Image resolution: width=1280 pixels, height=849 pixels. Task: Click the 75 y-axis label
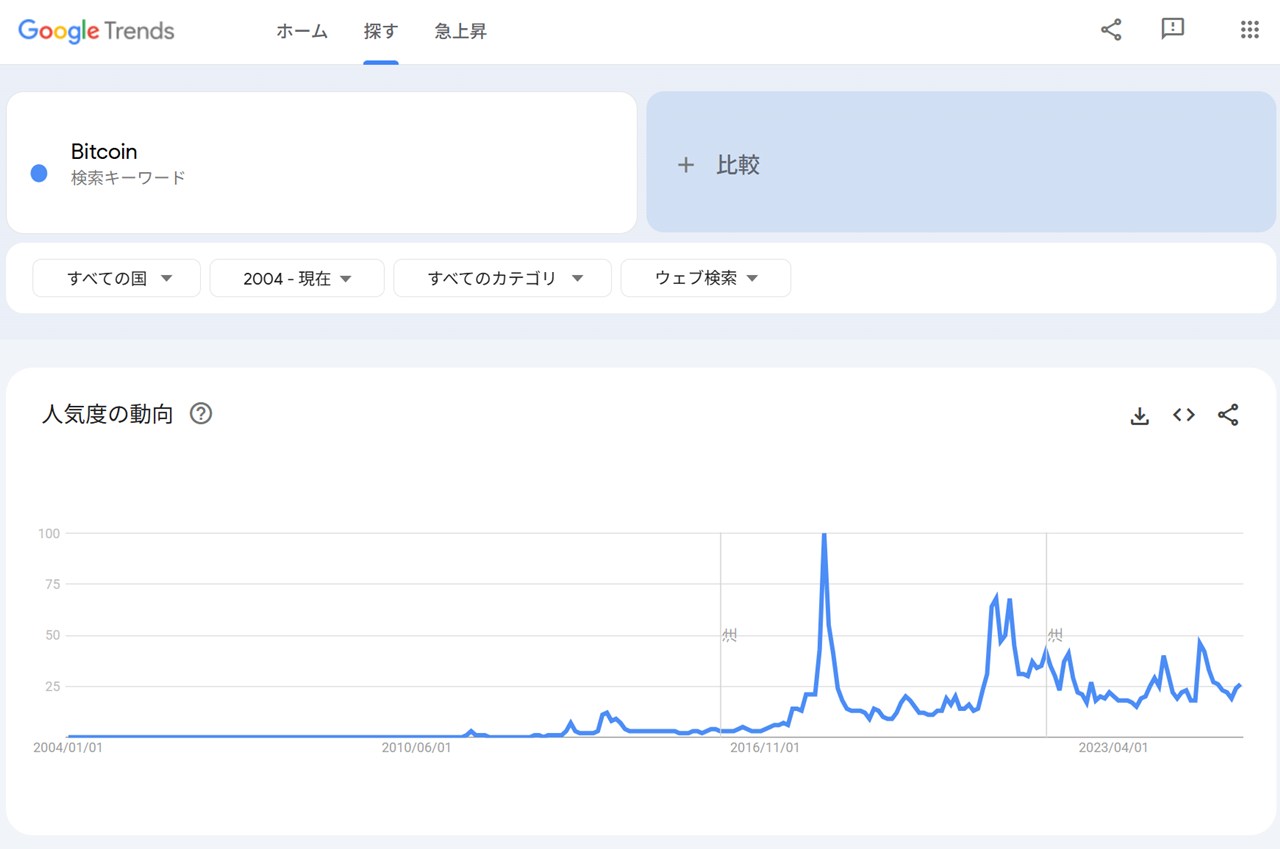52,584
